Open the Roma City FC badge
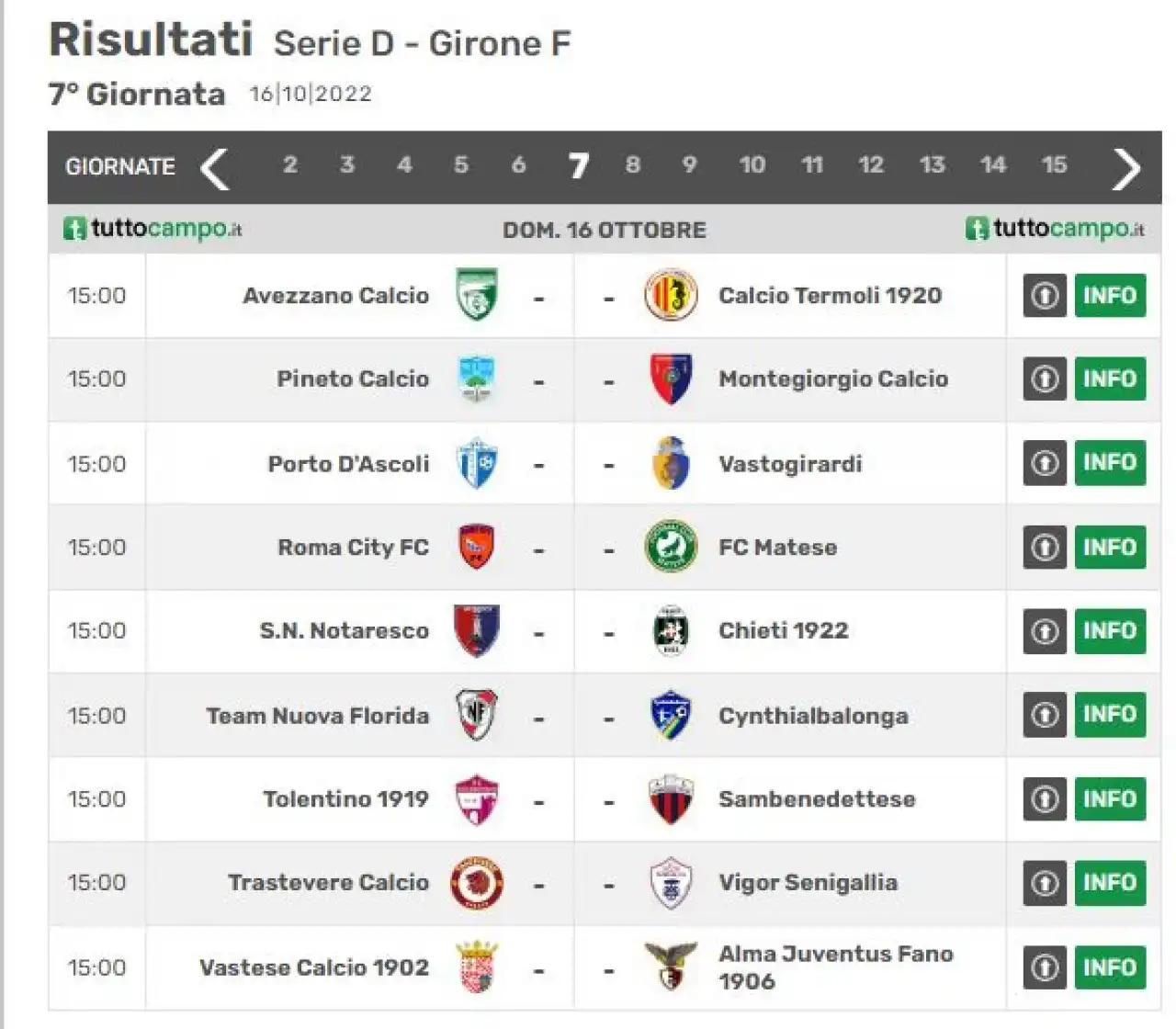This screenshot has height=1029, width=1176. coord(477,547)
